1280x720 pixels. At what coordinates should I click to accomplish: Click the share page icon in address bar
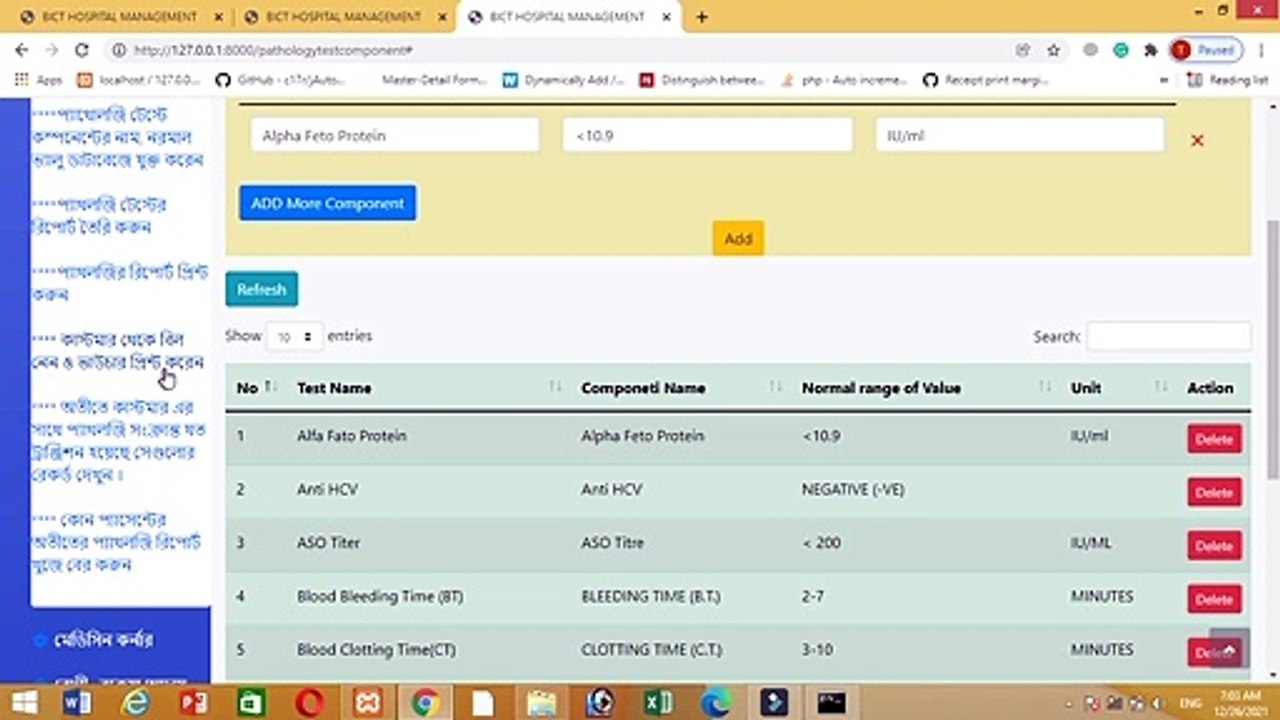[x=1023, y=50]
